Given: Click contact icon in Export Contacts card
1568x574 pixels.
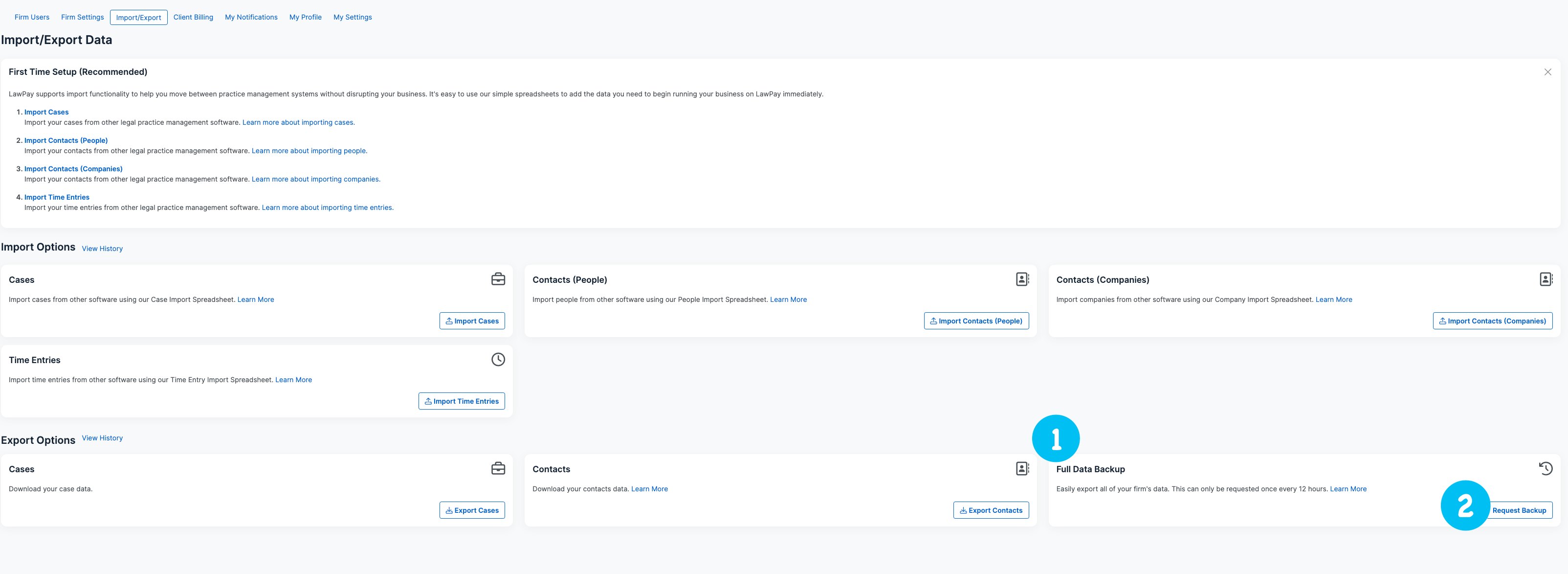Looking at the screenshot, I should 1022,469.
